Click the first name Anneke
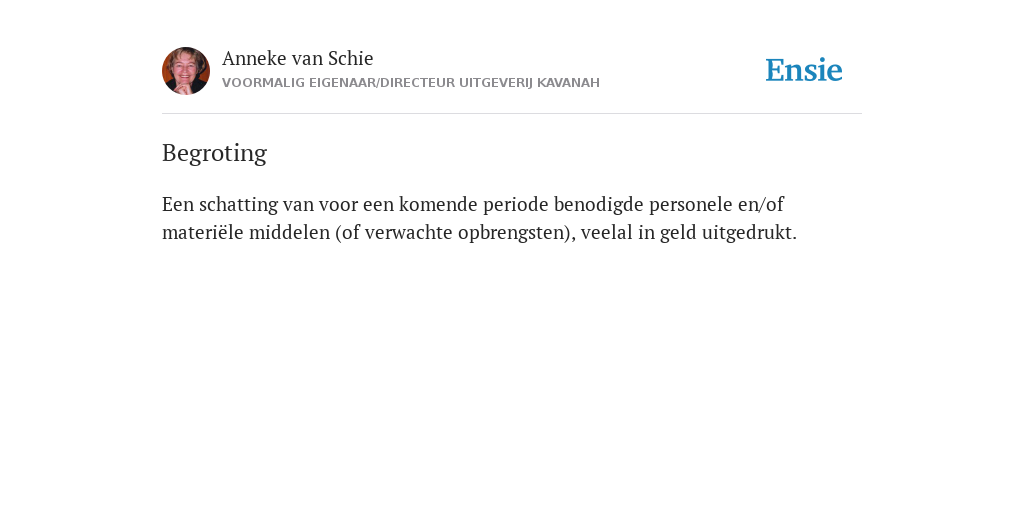1024x512 pixels. coord(255,58)
